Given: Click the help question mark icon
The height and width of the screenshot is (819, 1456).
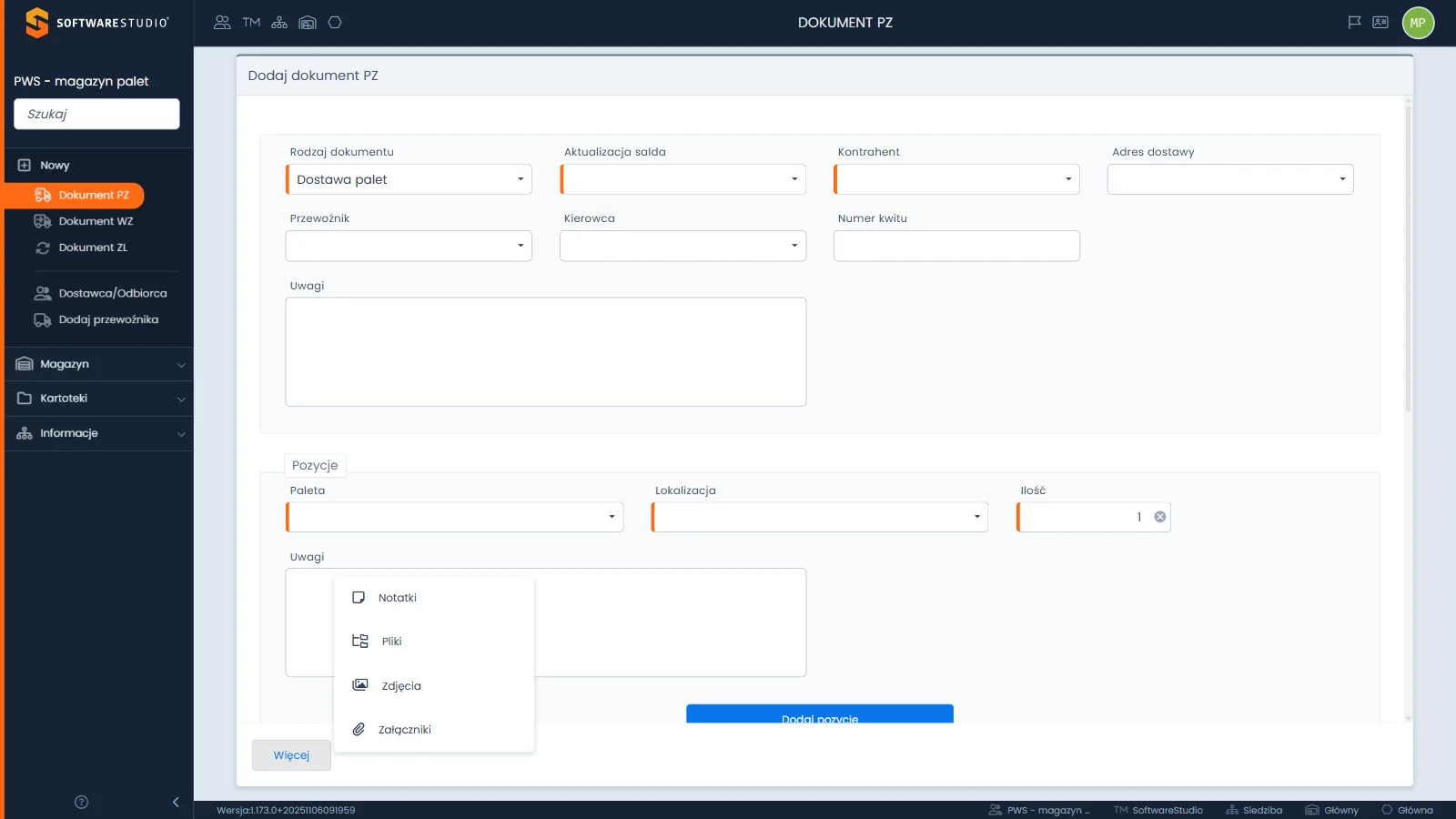Looking at the screenshot, I should coord(81,802).
